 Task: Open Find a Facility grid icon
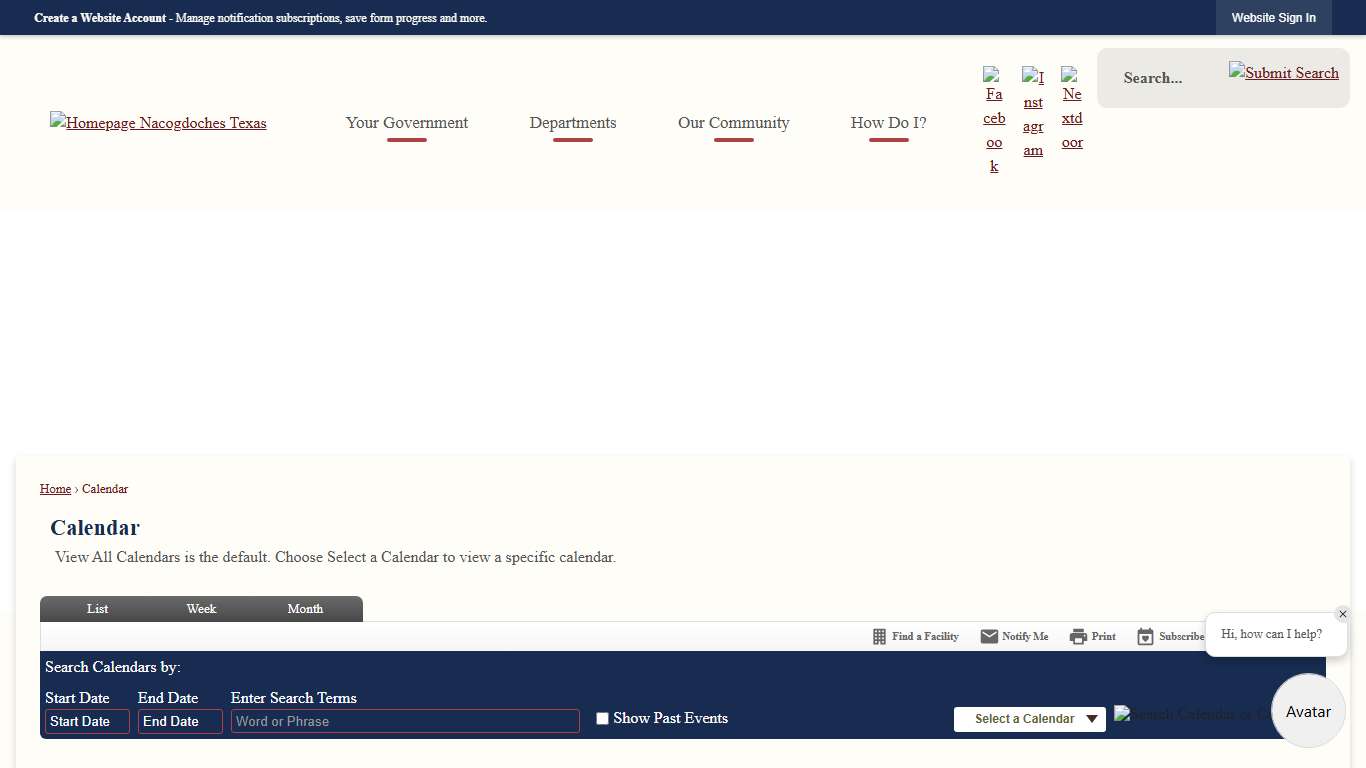click(880, 637)
